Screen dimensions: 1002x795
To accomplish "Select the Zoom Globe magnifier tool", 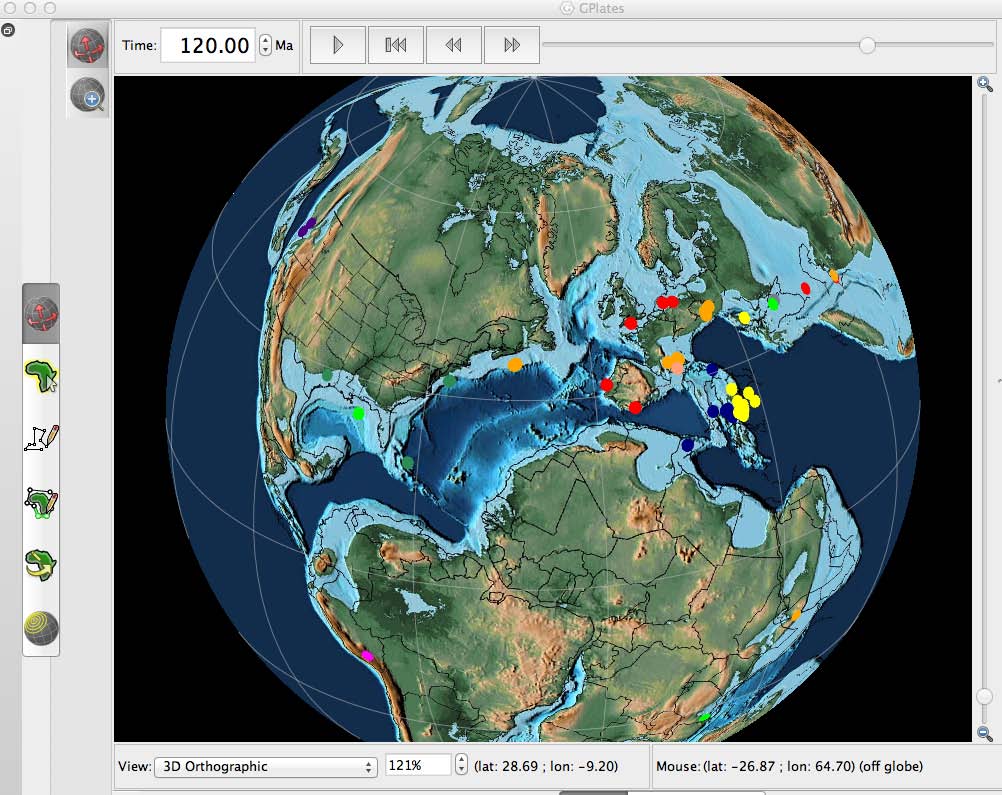I will pos(88,95).
